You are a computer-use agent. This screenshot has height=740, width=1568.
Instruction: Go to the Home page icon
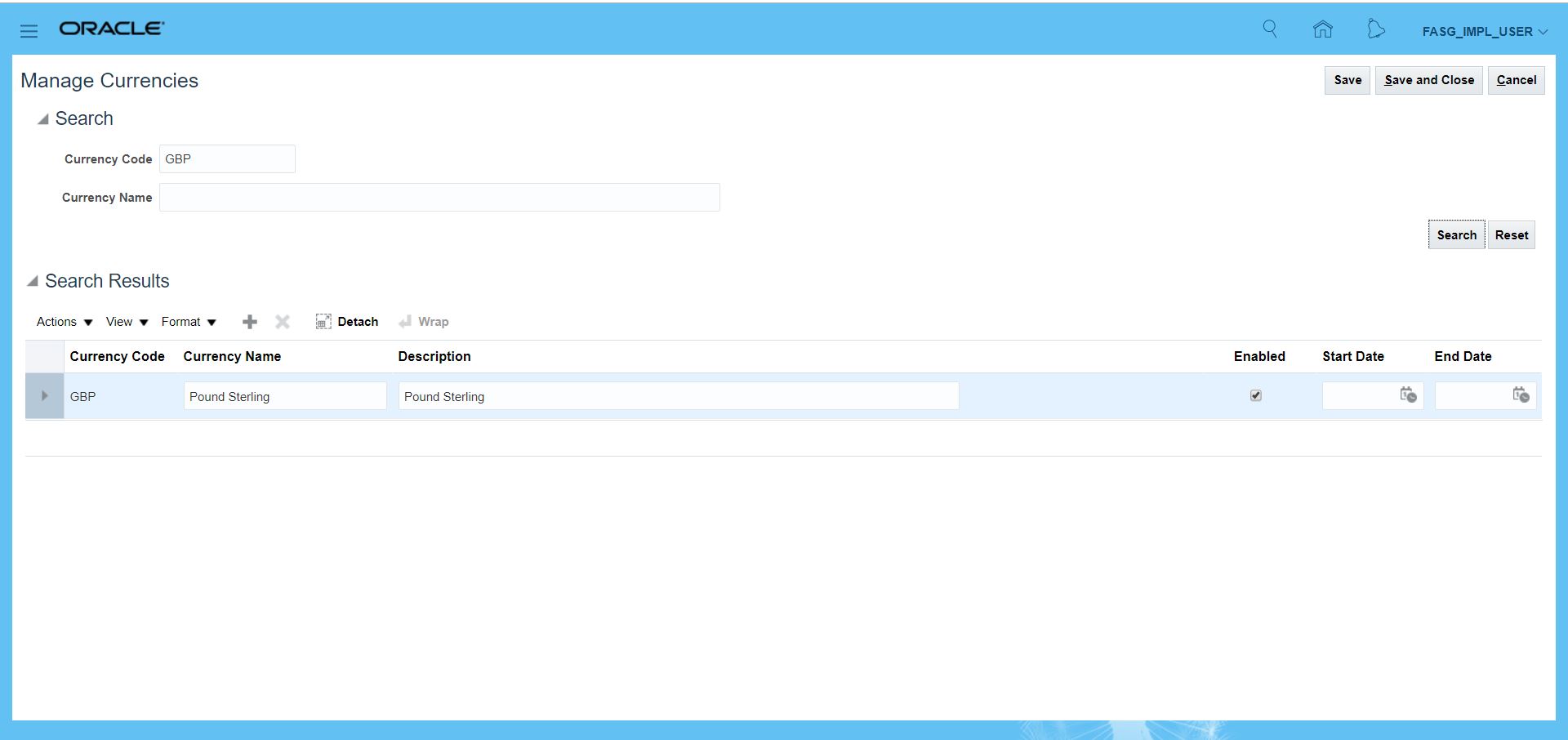1322,30
